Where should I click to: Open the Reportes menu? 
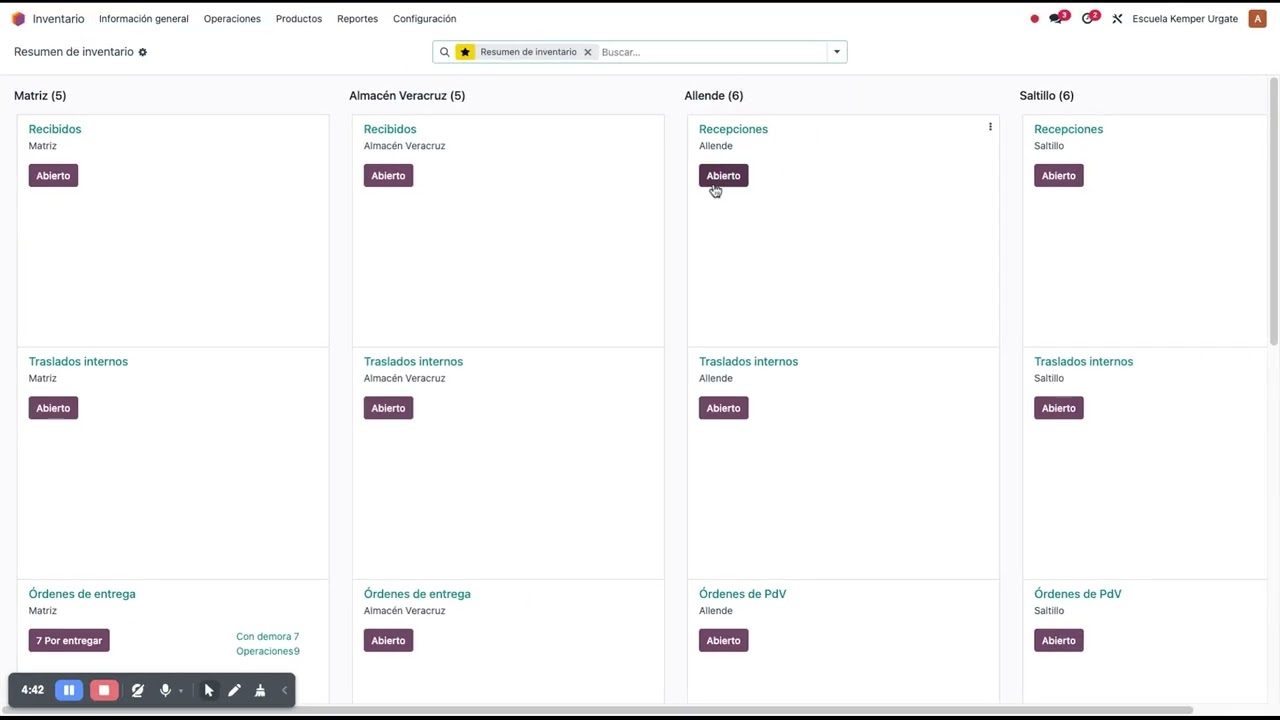click(357, 19)
